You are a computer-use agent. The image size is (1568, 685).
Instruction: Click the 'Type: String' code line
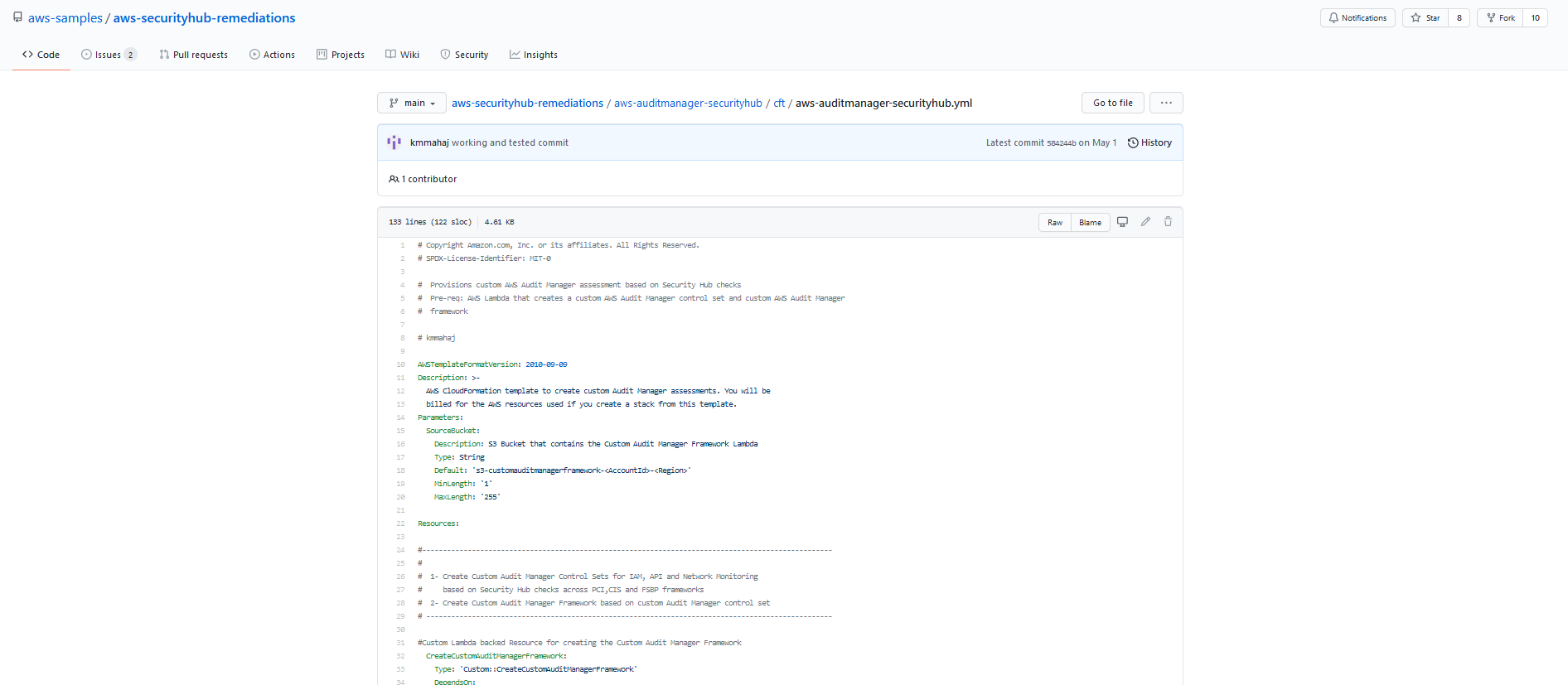(x=459, y=457)
